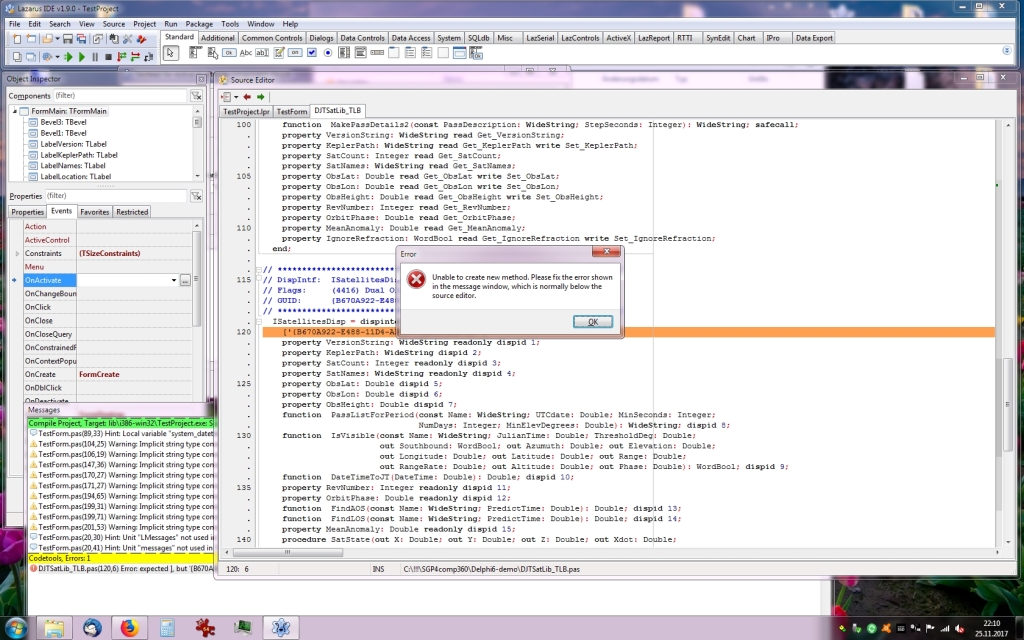Click the red back-arrow in Source Editor
This screenshot has height=640, width=1024.
click(x=246, y=96)
